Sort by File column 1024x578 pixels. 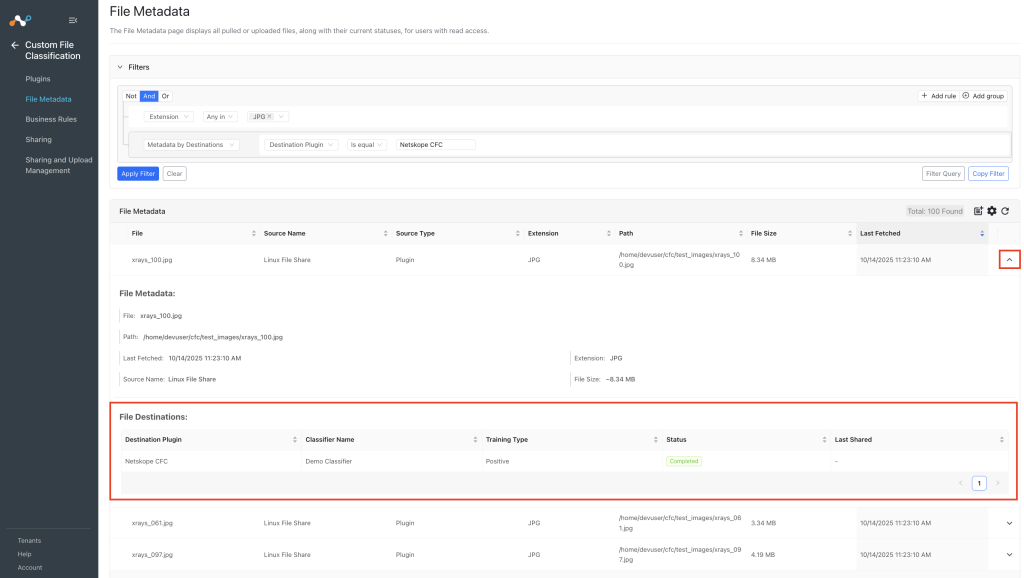[254, 233]
